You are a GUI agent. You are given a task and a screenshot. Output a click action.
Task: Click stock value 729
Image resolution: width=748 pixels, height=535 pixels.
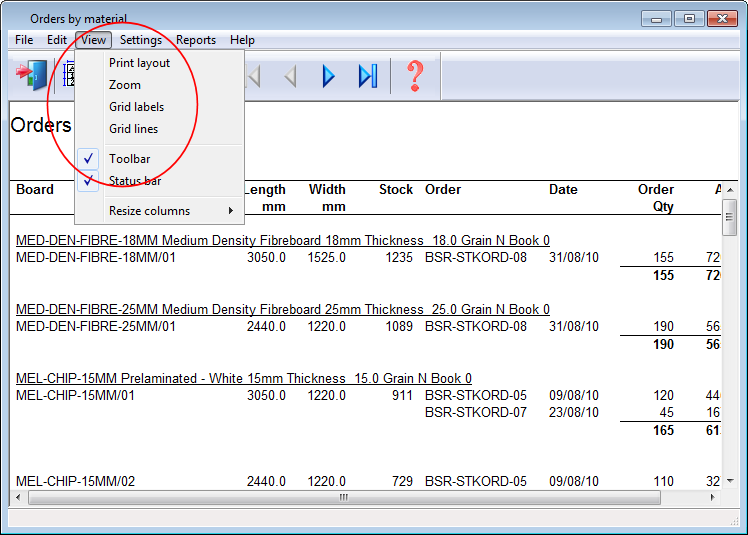[x=402, y=481]
